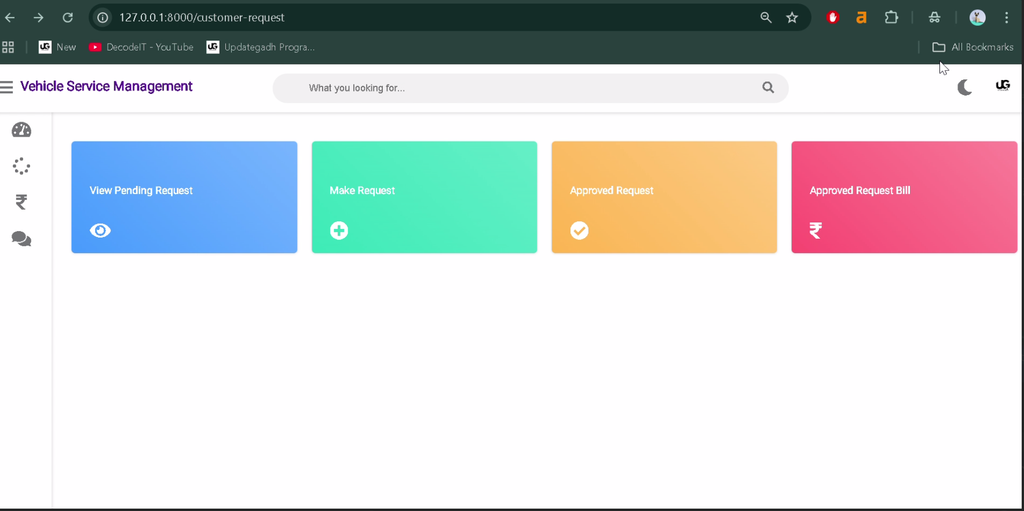Viewport: 1024px width, 511px height.
Task: Open the DecodeIT - YouTube bookmark
Action: tap(141, 47)
